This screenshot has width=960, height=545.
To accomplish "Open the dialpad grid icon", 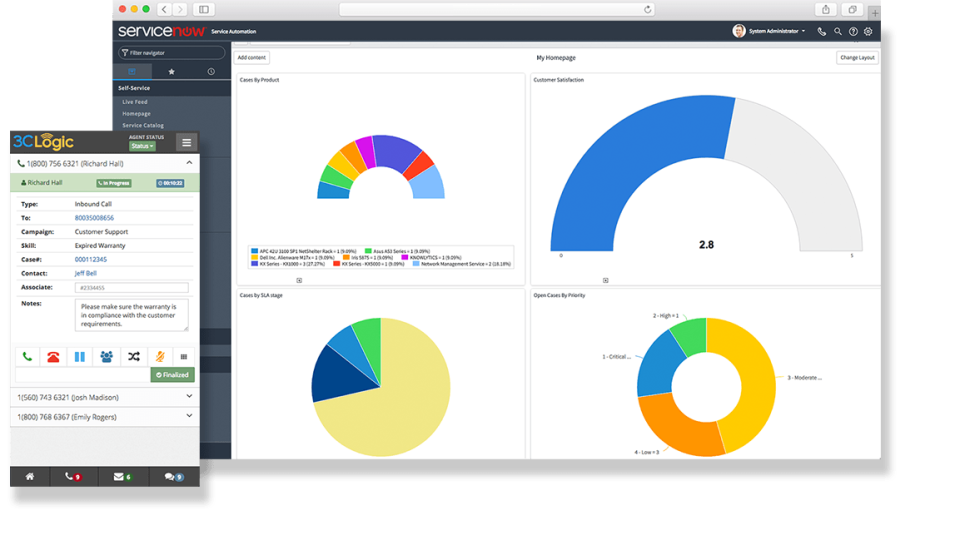I will click(x=183, y=356).
